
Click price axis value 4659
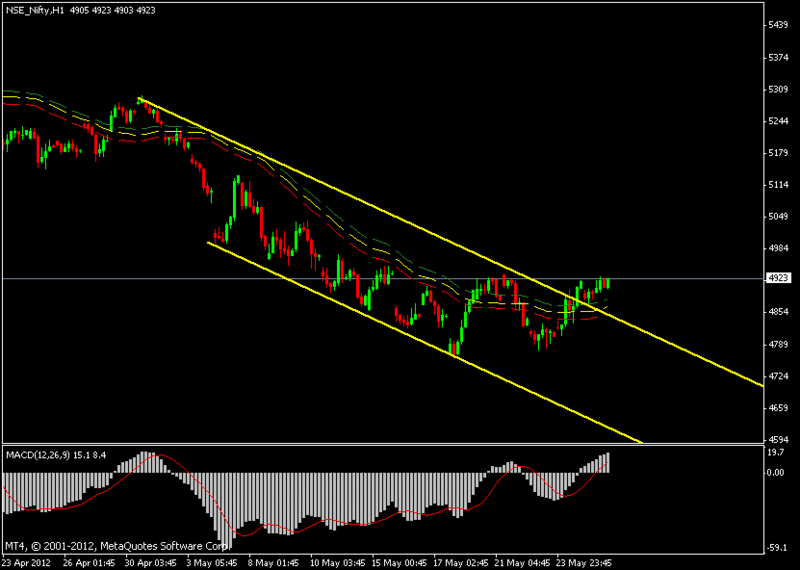[778, 408]
